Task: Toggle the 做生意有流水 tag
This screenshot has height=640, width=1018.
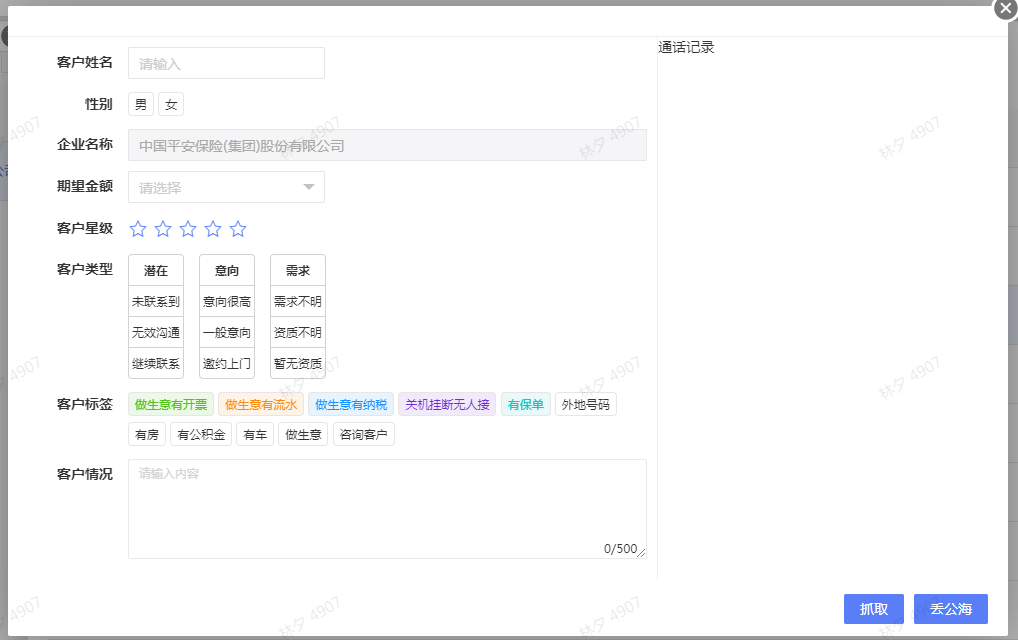Action: [261, 404]
